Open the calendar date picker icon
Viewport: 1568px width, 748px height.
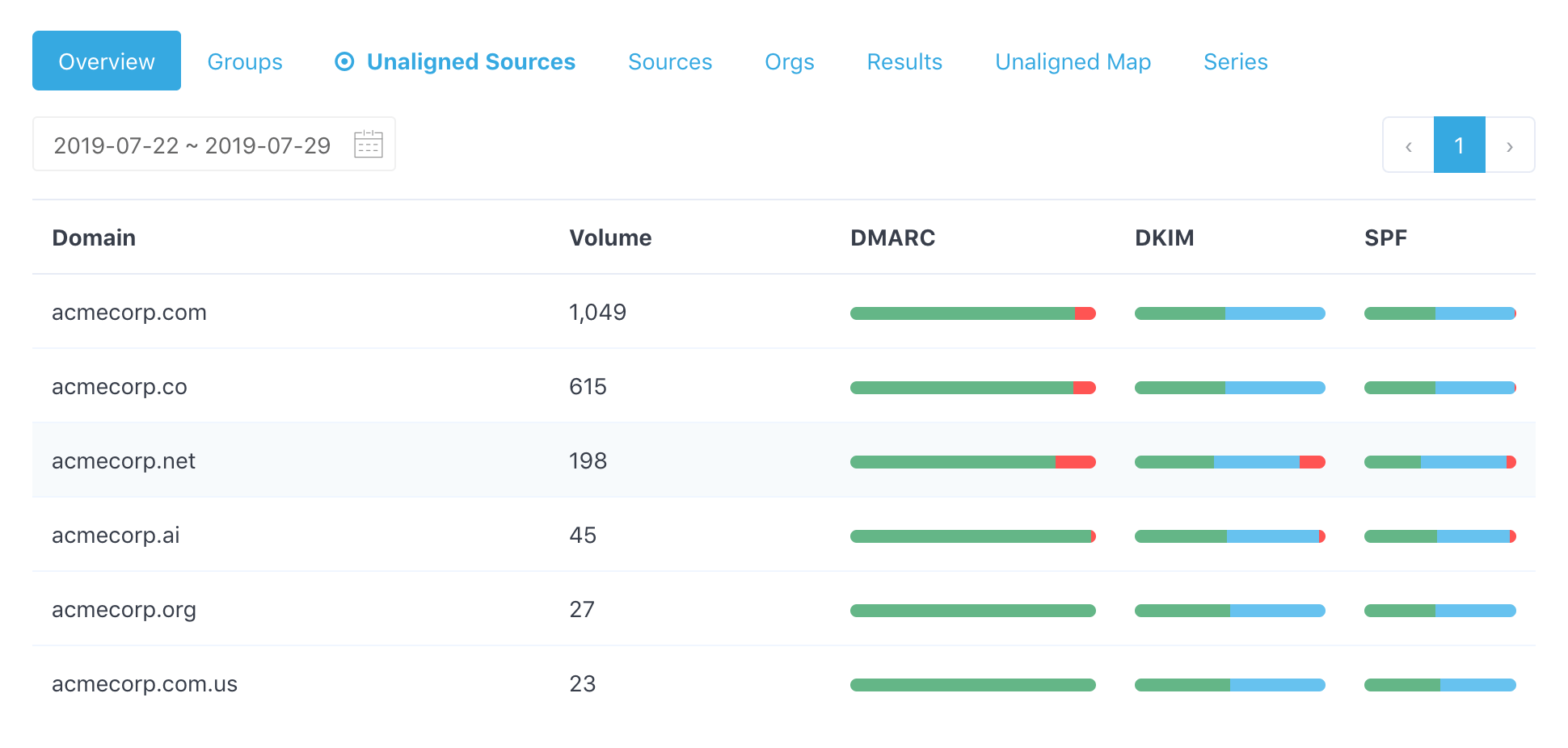368,144
